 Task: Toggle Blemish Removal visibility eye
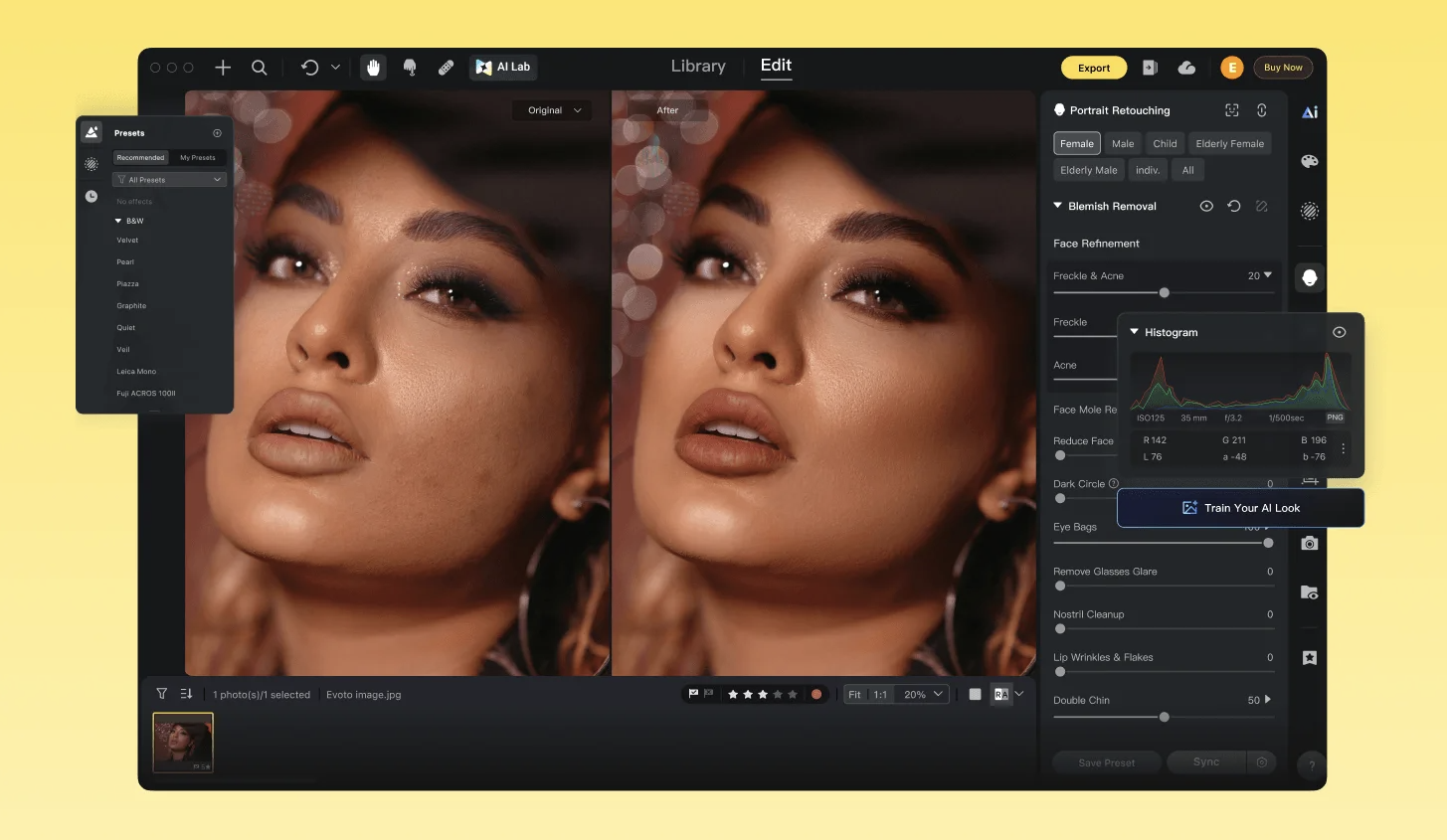[x=1206, y=206]
